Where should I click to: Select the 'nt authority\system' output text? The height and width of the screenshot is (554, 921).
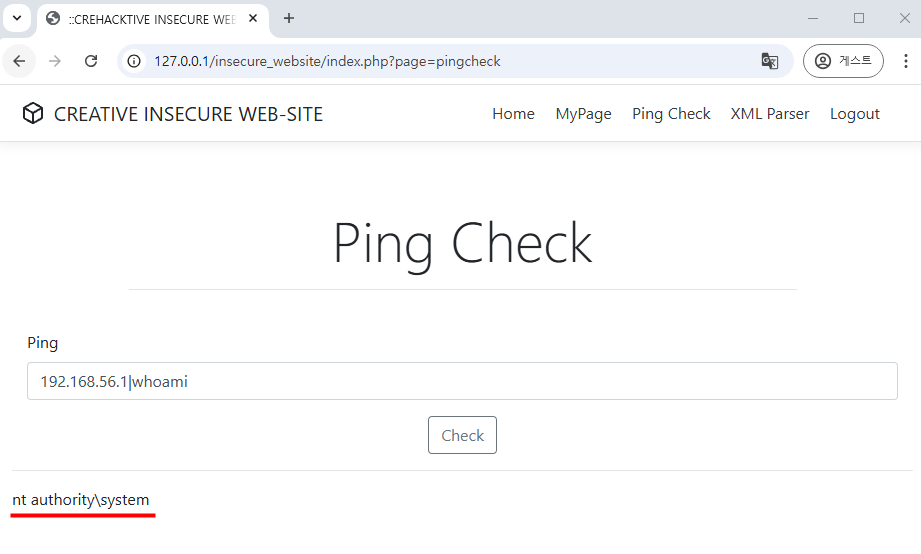(81, 500)
